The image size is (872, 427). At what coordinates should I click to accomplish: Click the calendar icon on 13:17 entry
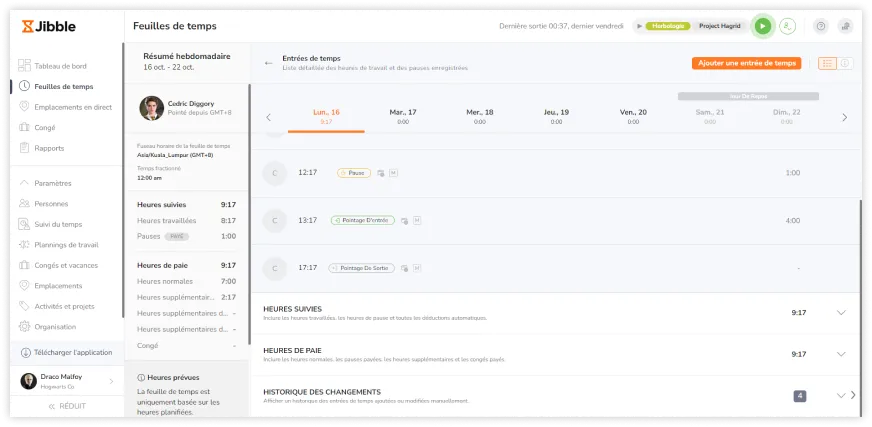pyautogui.click(x=404, y=220)
